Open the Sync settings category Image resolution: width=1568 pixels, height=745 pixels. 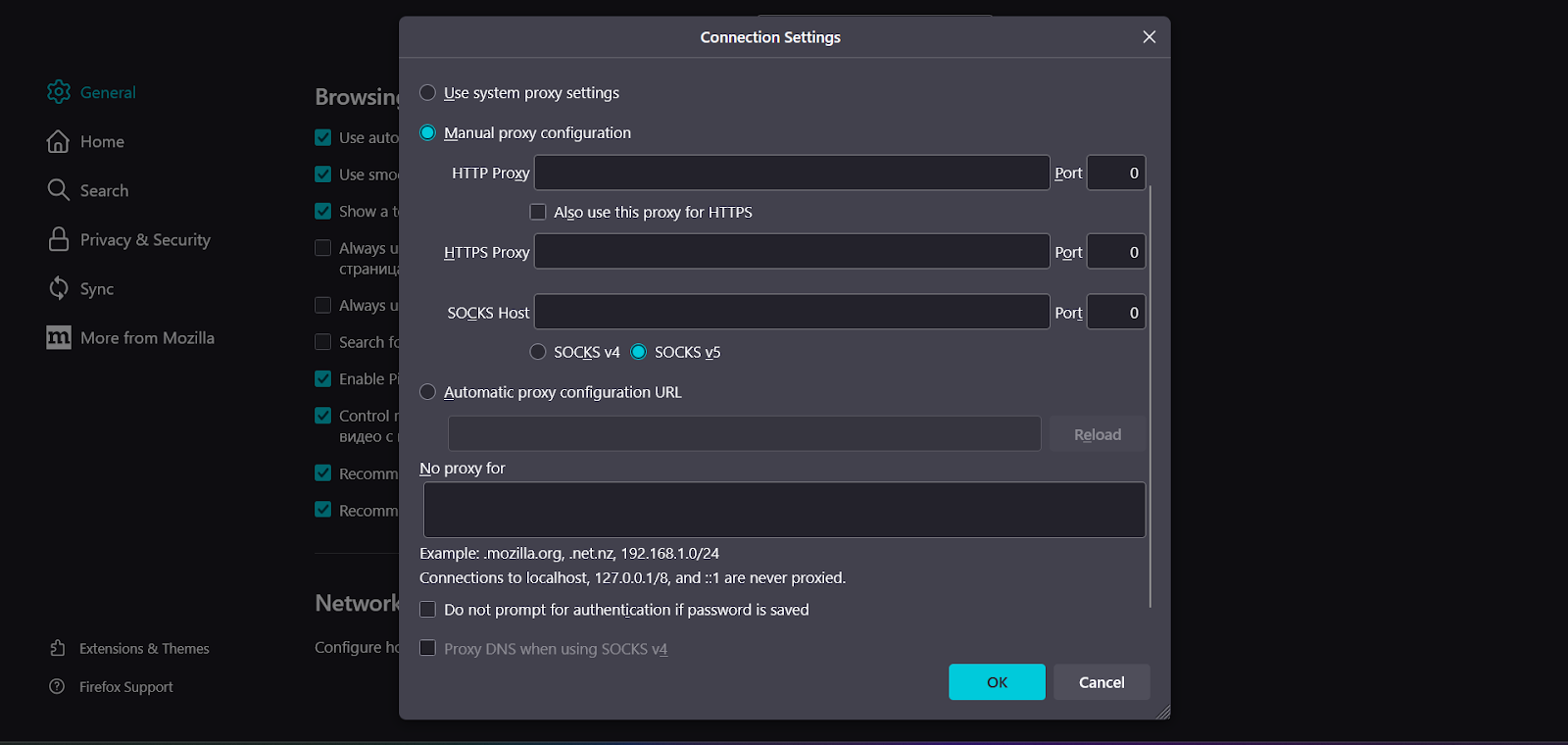(96, 288)
